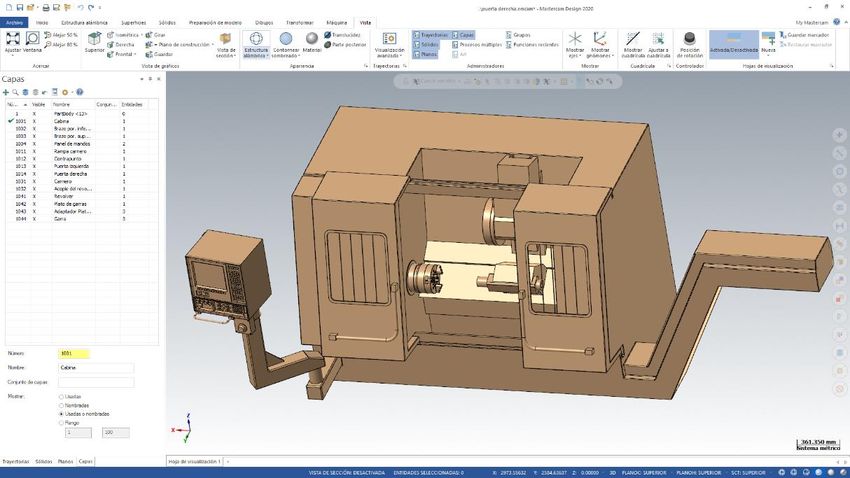This screenshot has width=850, height=478.
Task: Click Guardar marcador button
Action: (x=808, y=35)
